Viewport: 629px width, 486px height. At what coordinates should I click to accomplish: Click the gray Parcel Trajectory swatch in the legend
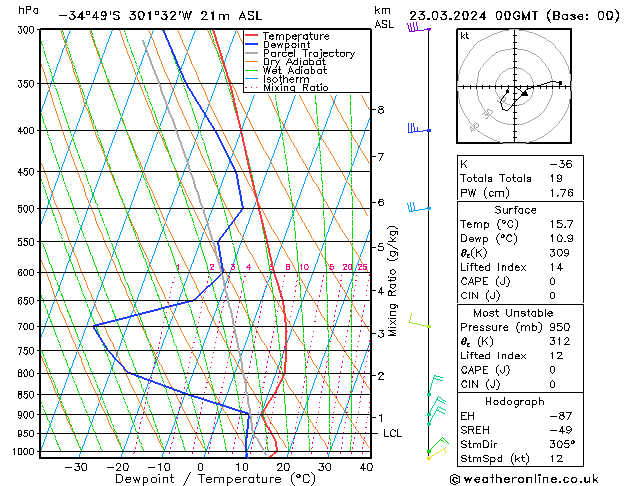pos(252,53)
